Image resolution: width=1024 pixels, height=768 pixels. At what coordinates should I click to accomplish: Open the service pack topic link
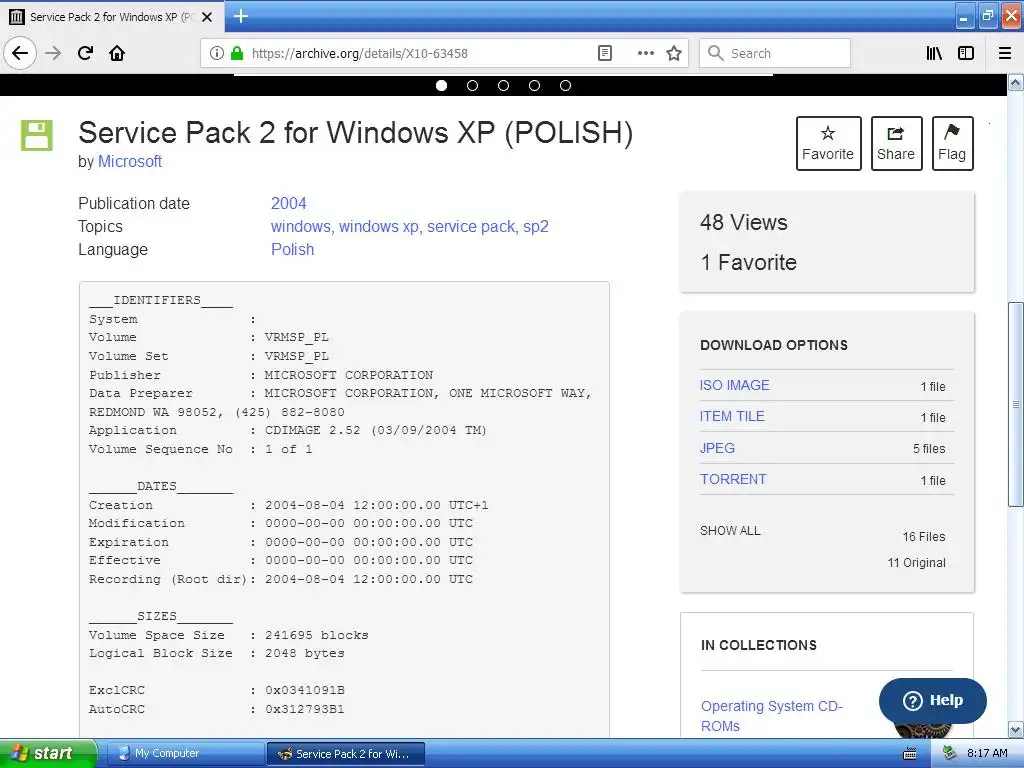[471, 226]
